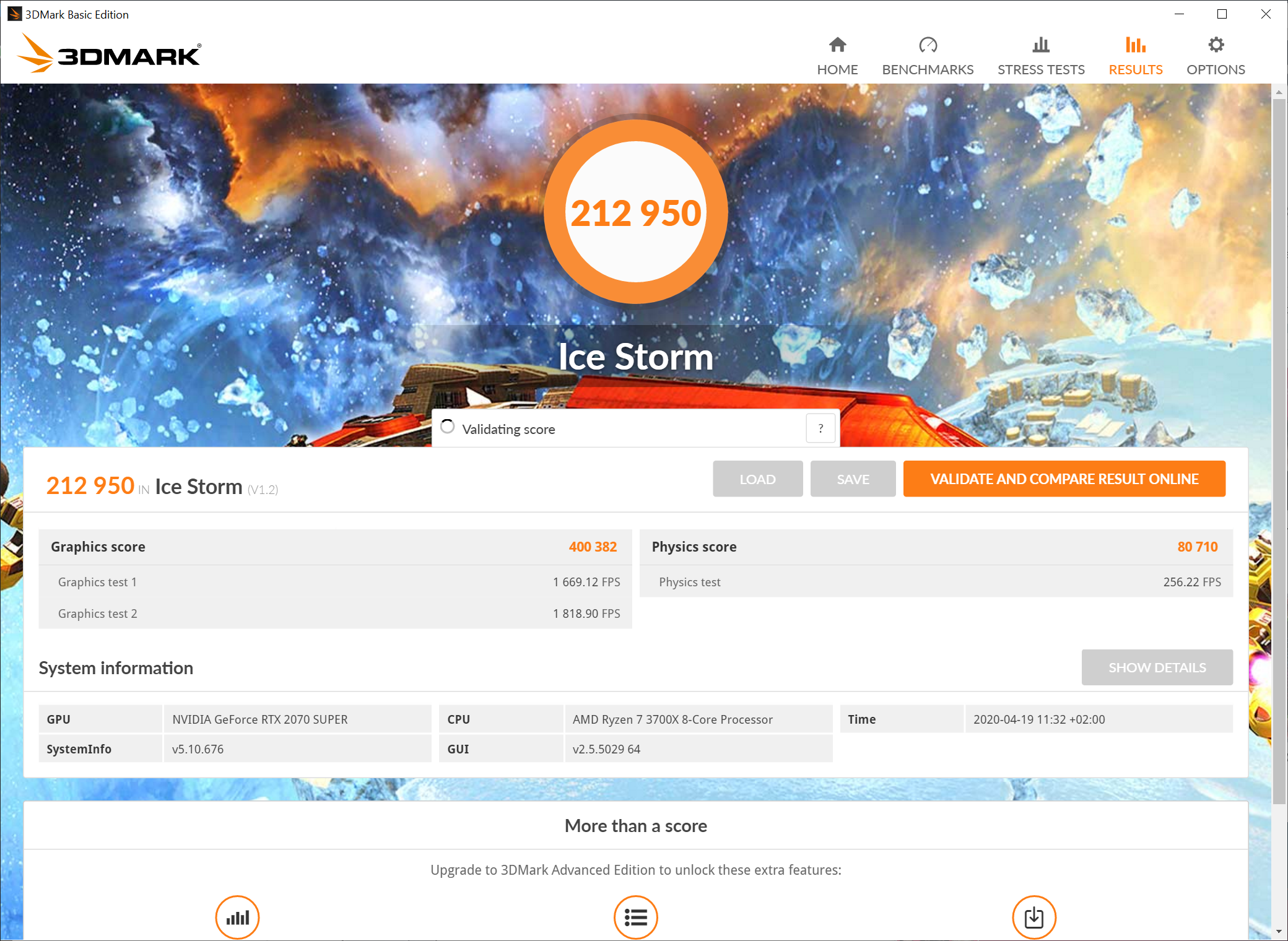Click the 3DMark logo
This screenshot has width=1288, height=941.
[110, 54]
